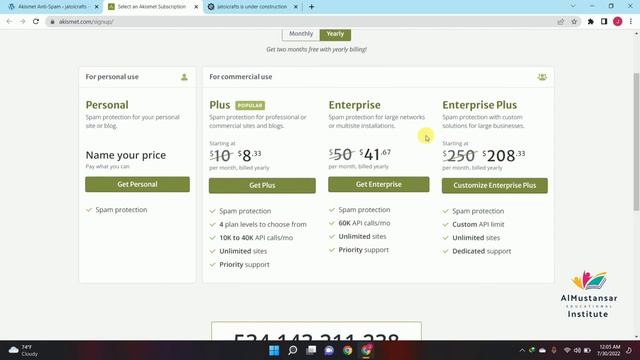Image resolution: width=640 pixels, height=360 pixels.
Task: Click the commercial use group icon
Action: tap(542, 77)
